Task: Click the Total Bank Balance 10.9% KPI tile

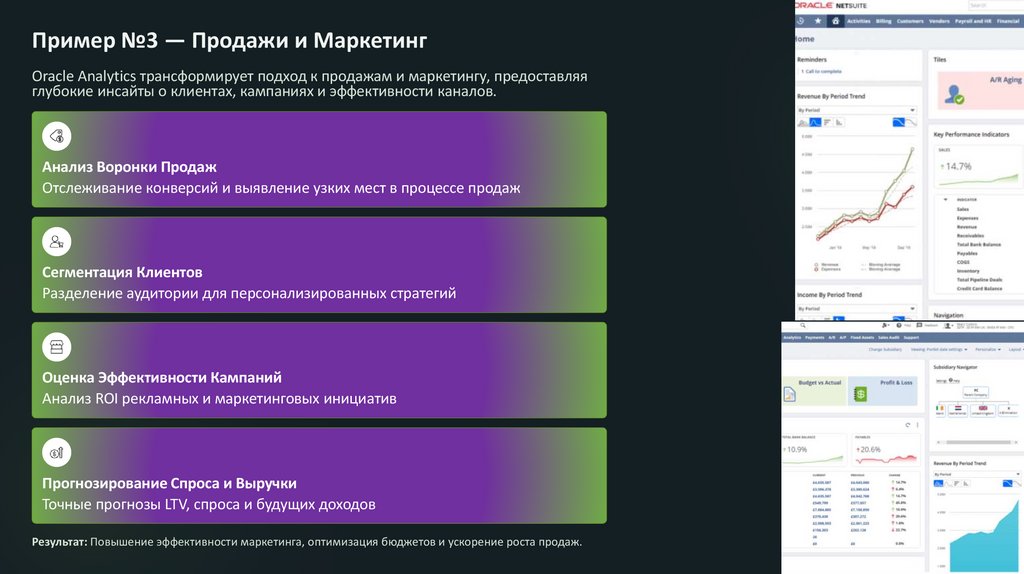Action: tap(814, 451)
